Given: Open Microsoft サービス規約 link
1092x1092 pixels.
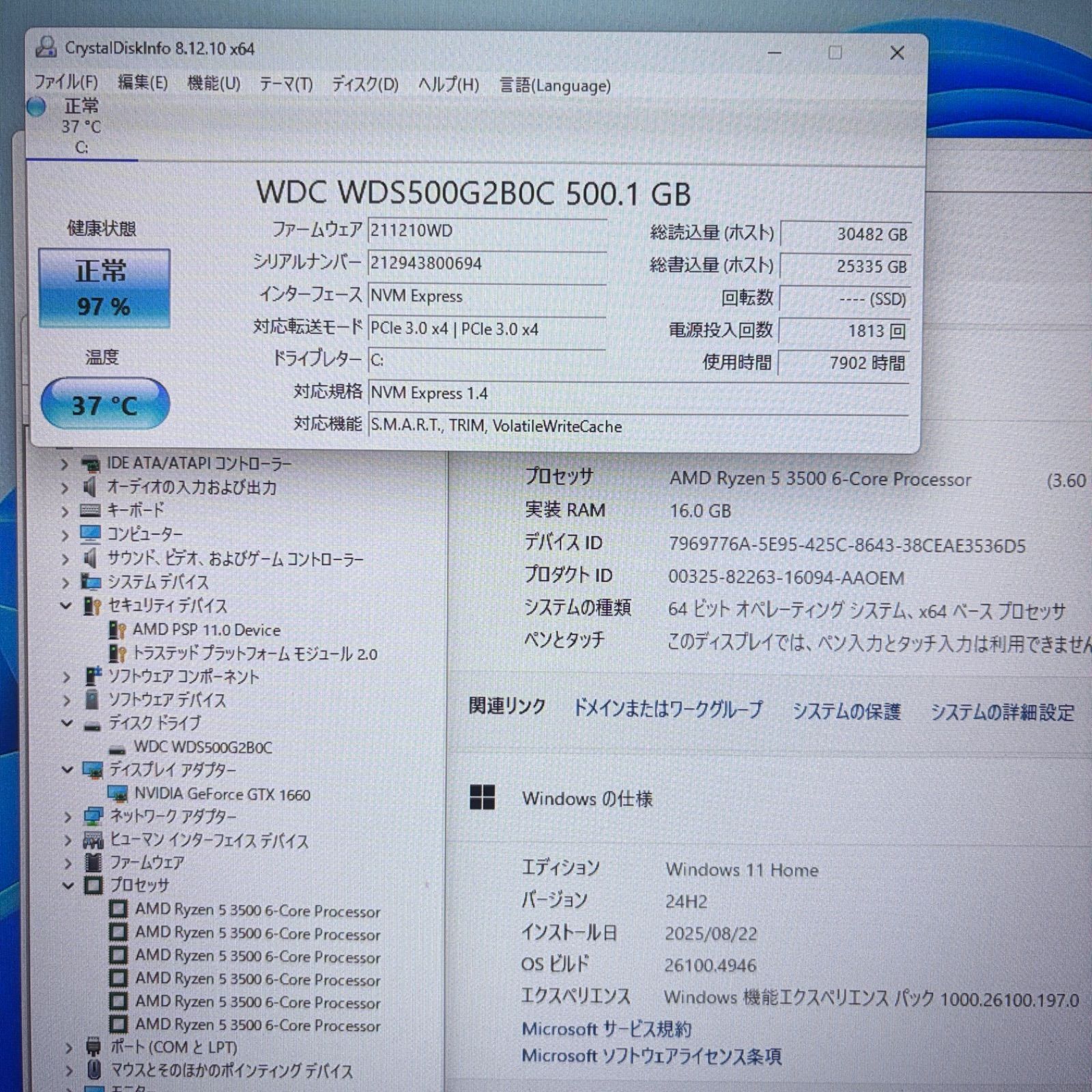Looking at the screenshot, I should point(606,1029).
